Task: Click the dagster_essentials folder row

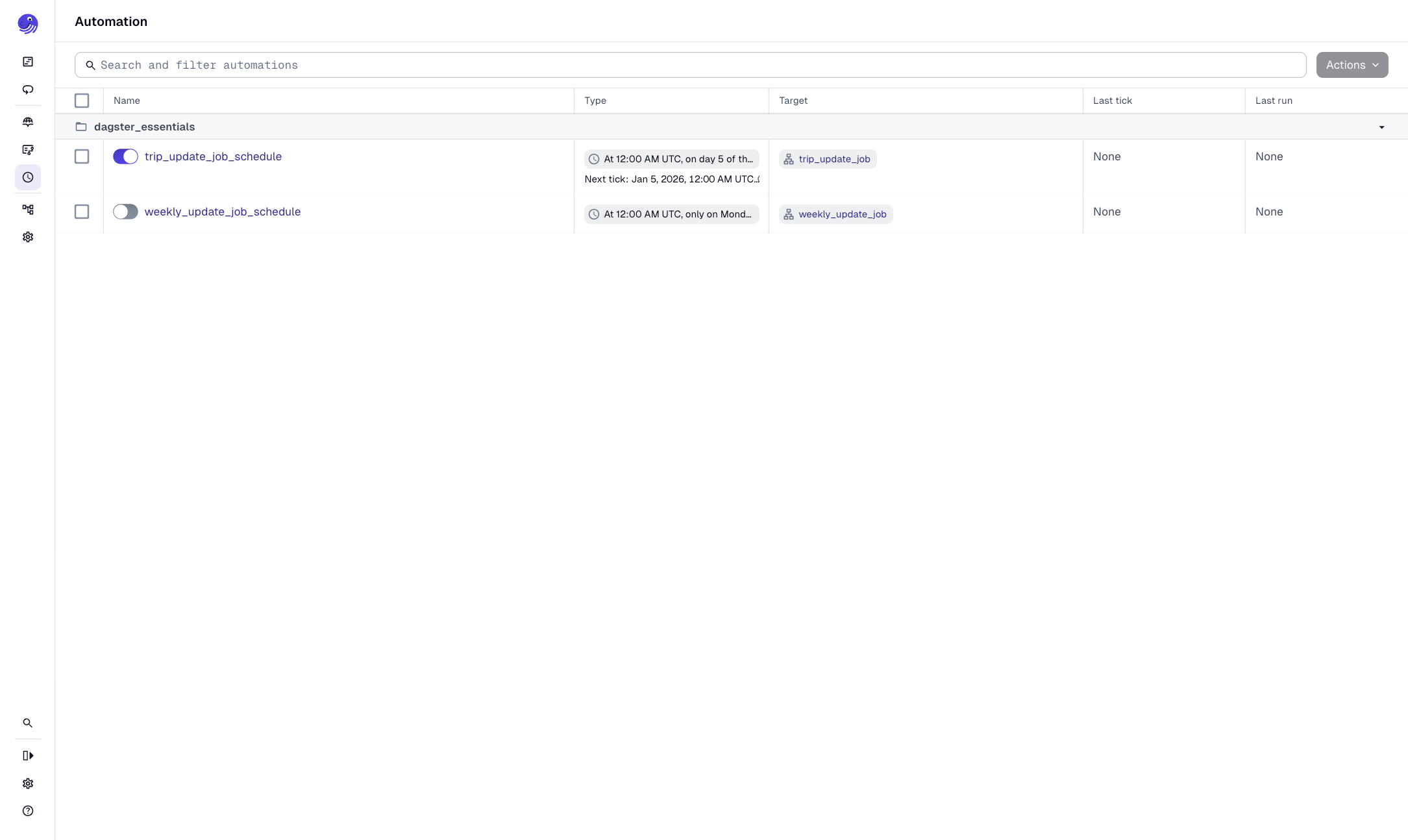Action: [144, 127]
